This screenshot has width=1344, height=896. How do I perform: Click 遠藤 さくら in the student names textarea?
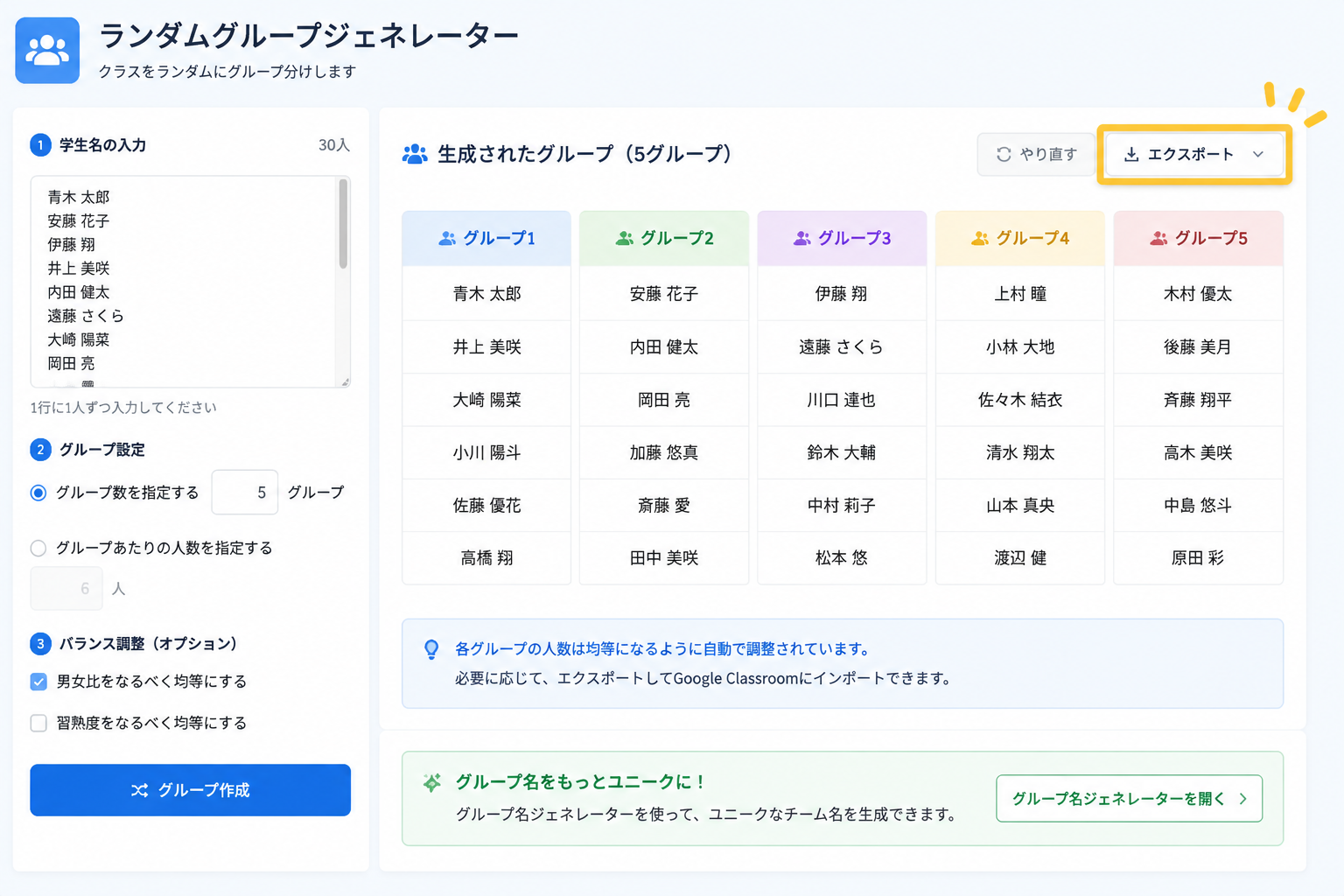86,316
